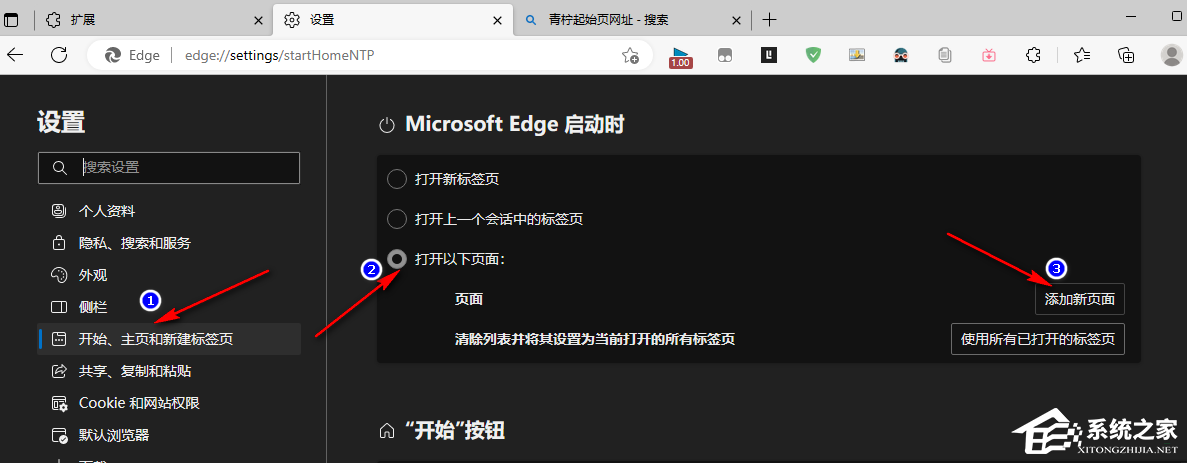1187x463 pixels.
Task: Add this page to favorites
Action: (x=630, y=55)
